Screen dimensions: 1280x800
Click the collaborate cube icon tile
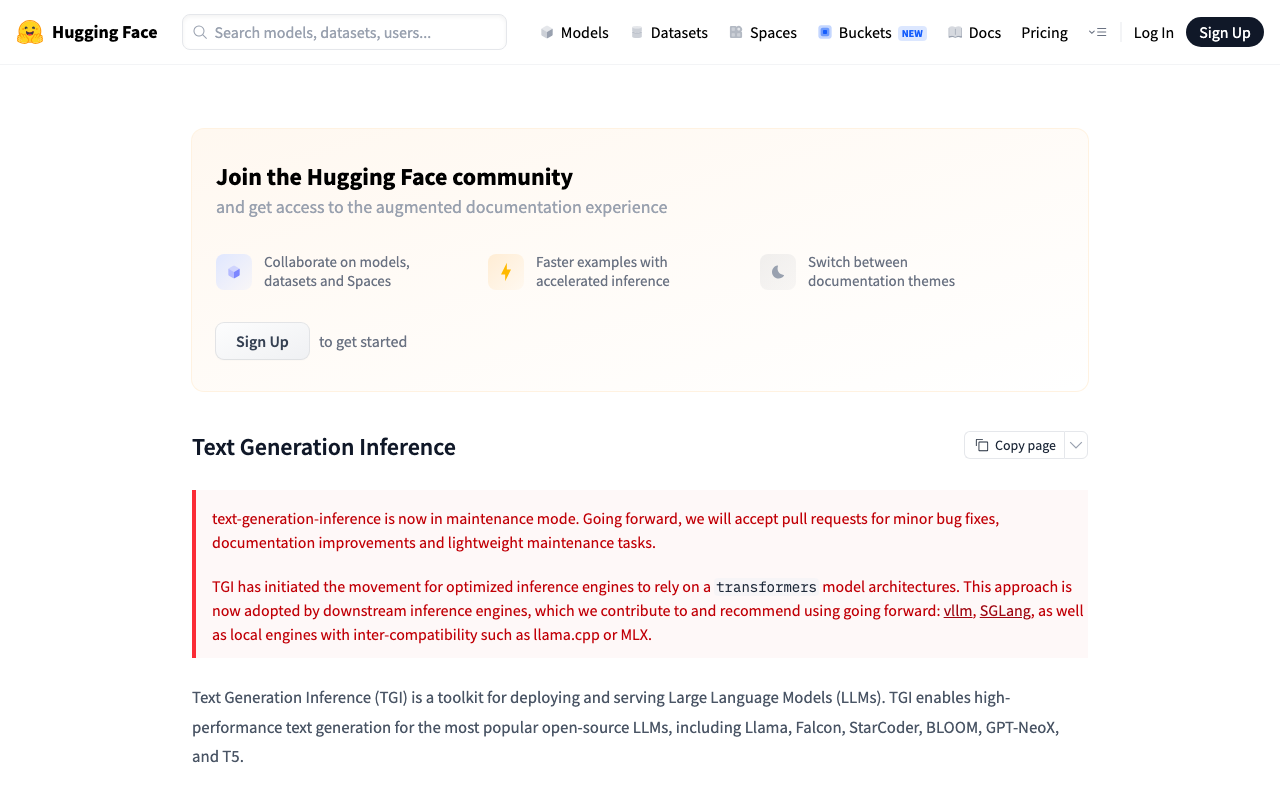[x=234, y=272]
